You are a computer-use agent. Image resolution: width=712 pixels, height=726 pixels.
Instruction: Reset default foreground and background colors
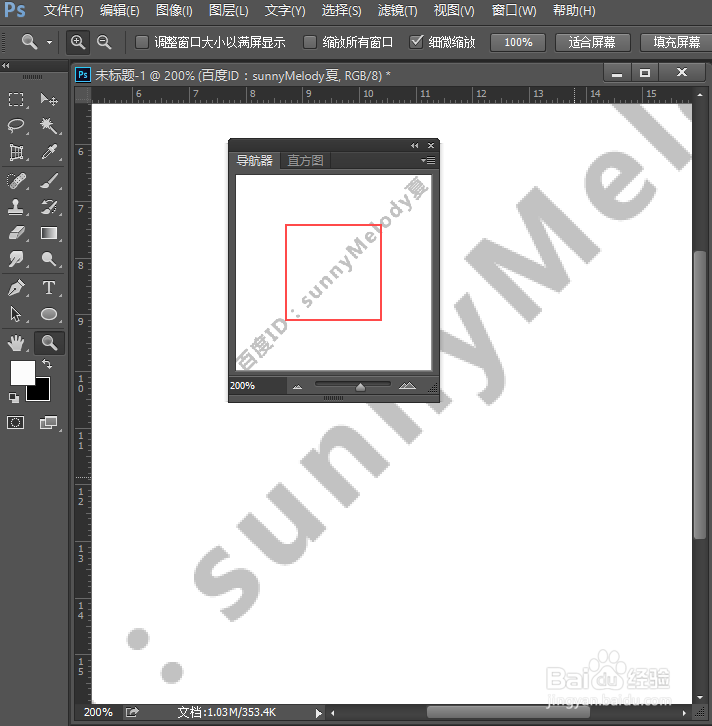14,397
